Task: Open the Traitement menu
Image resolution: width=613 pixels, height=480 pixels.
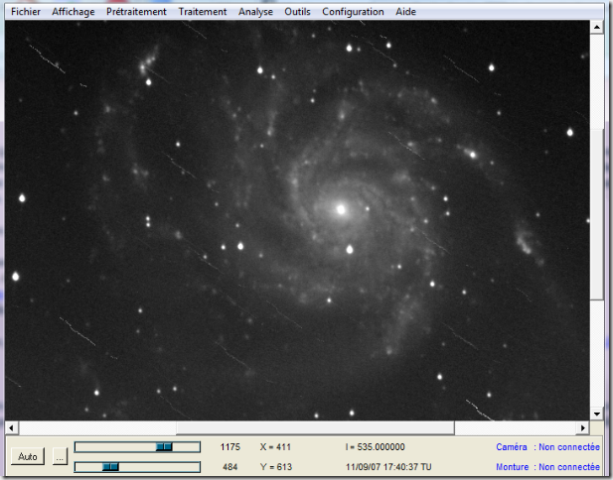Action: click(x=203, y=12)
